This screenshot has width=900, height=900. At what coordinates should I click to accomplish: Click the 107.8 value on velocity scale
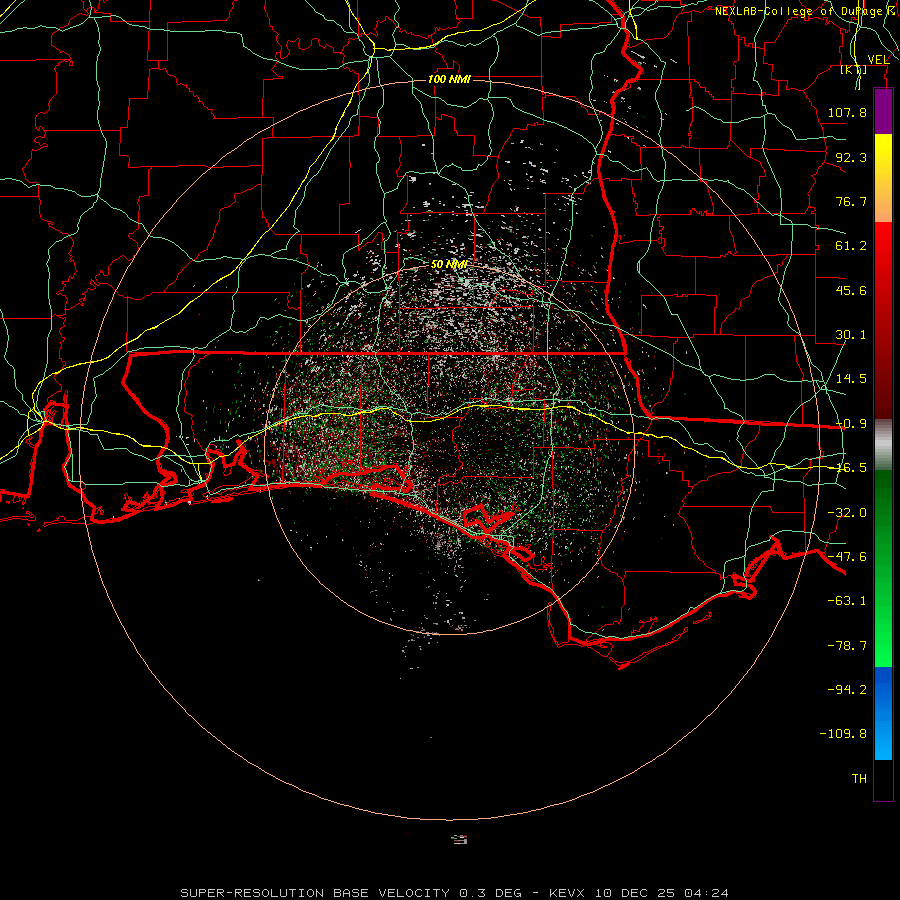(847, 112)
